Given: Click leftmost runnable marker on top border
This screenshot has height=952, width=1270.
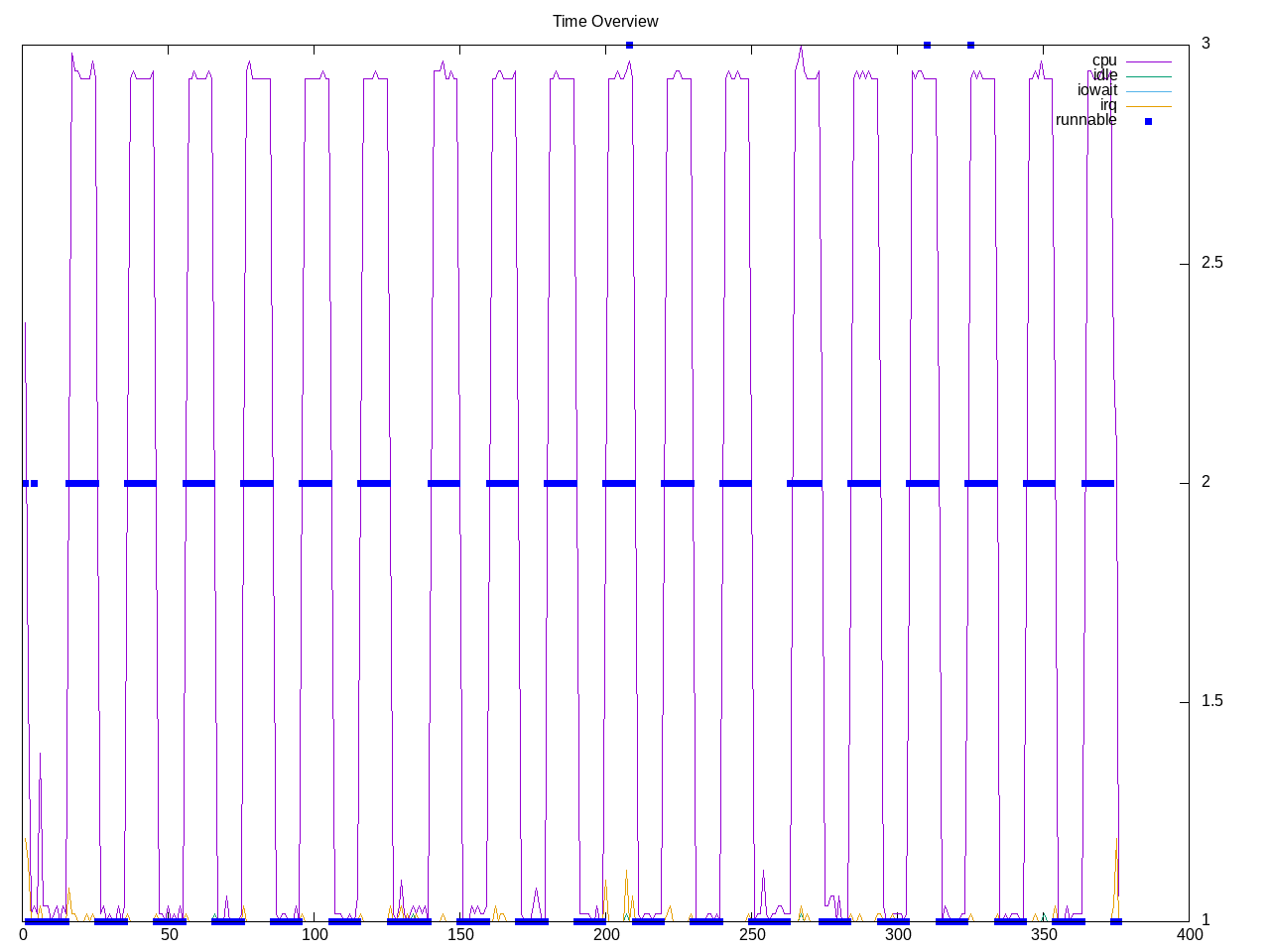Looking at the screenshot, I should click(629, 45).
